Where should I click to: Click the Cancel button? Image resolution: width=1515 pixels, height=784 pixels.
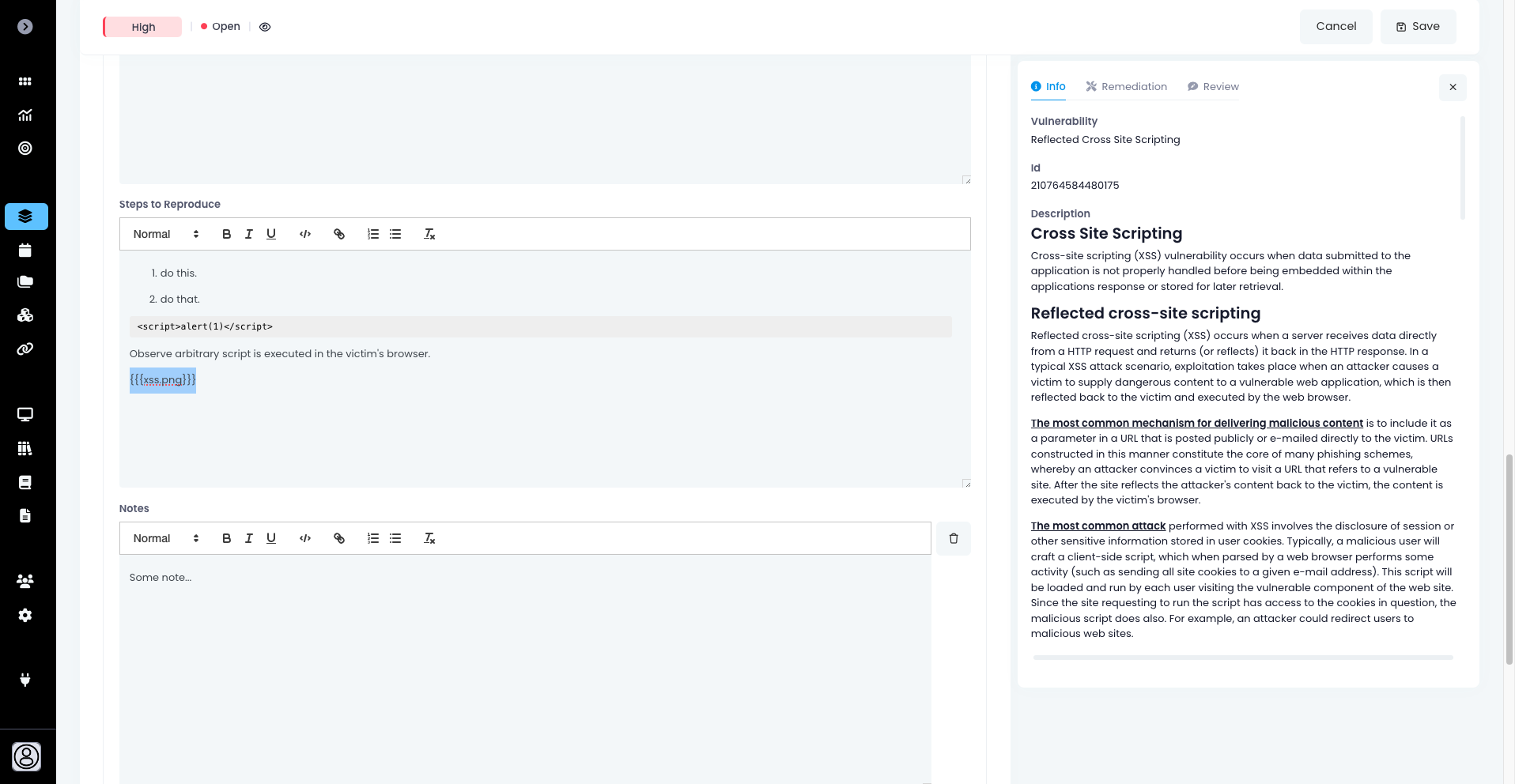(1336, 27)
